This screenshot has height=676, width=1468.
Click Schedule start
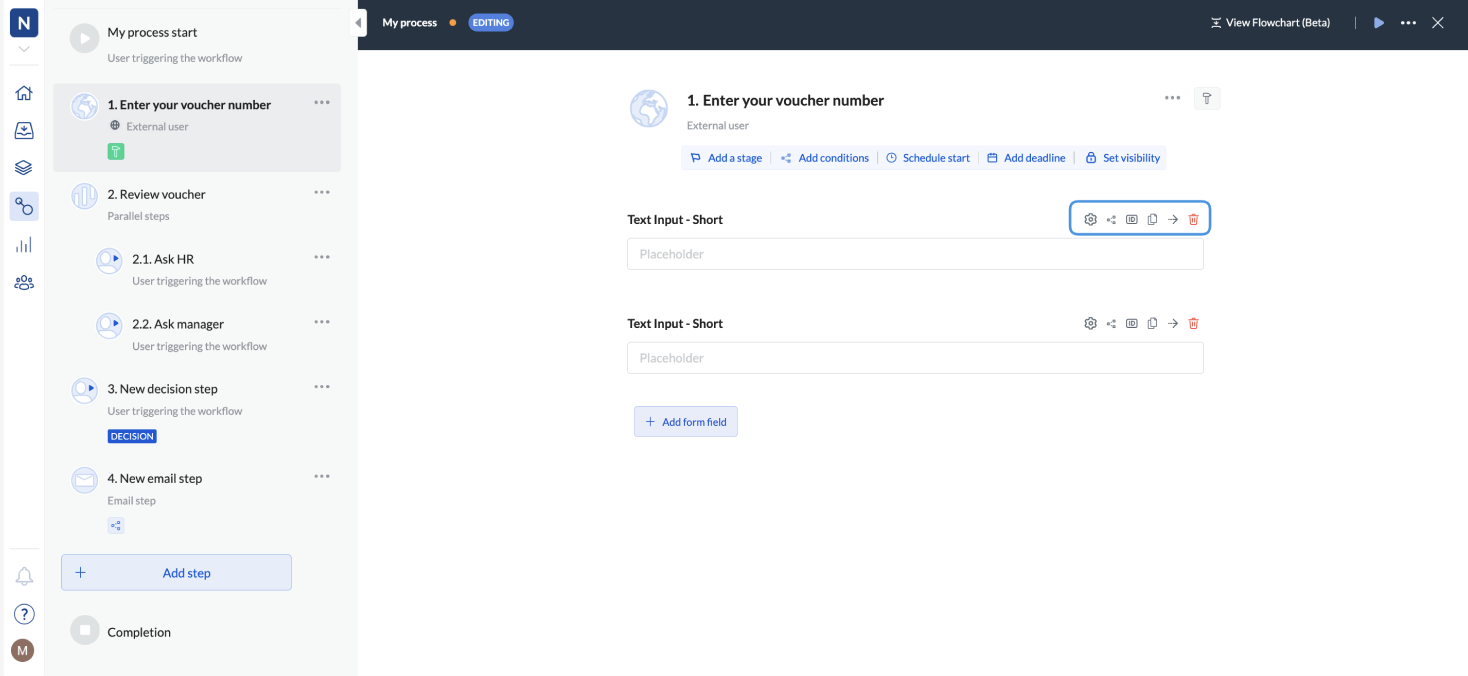coord(928,158)
